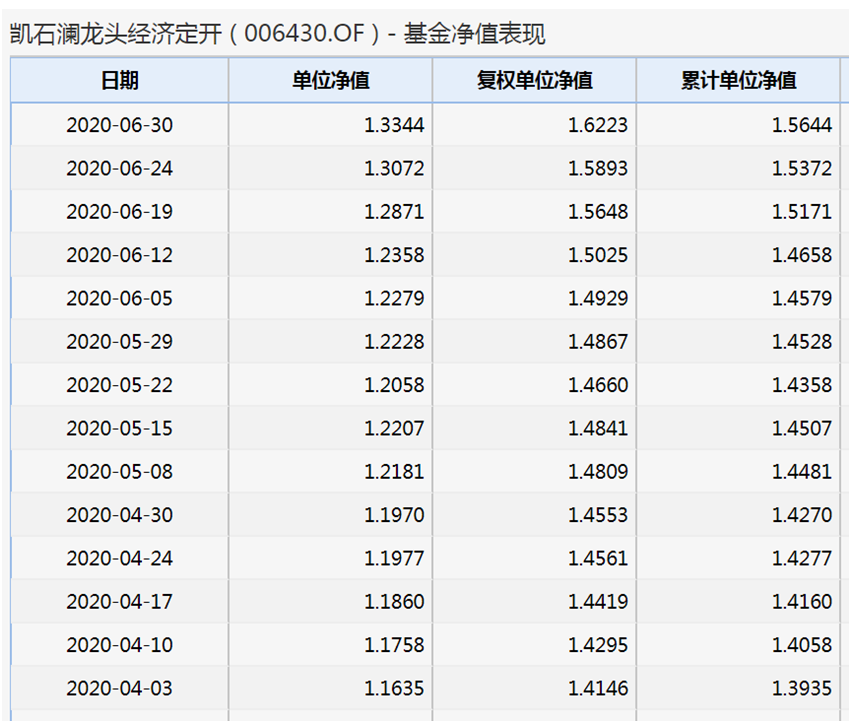Select the date cell 2020-05-08

coord(120,471)
